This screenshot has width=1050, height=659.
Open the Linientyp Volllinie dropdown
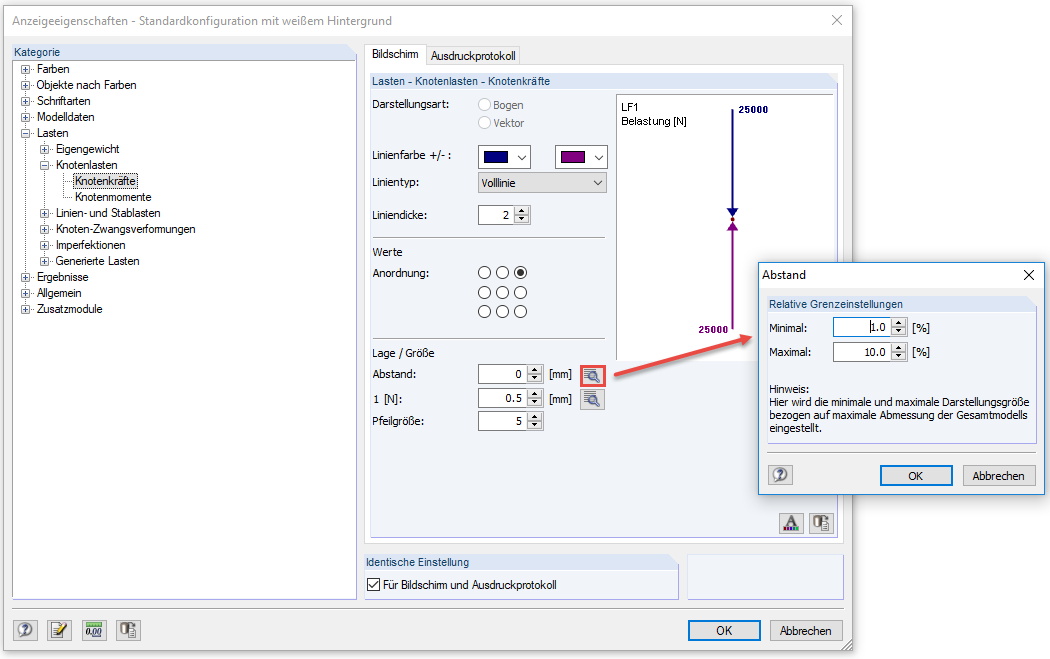[x=542, y=183]
